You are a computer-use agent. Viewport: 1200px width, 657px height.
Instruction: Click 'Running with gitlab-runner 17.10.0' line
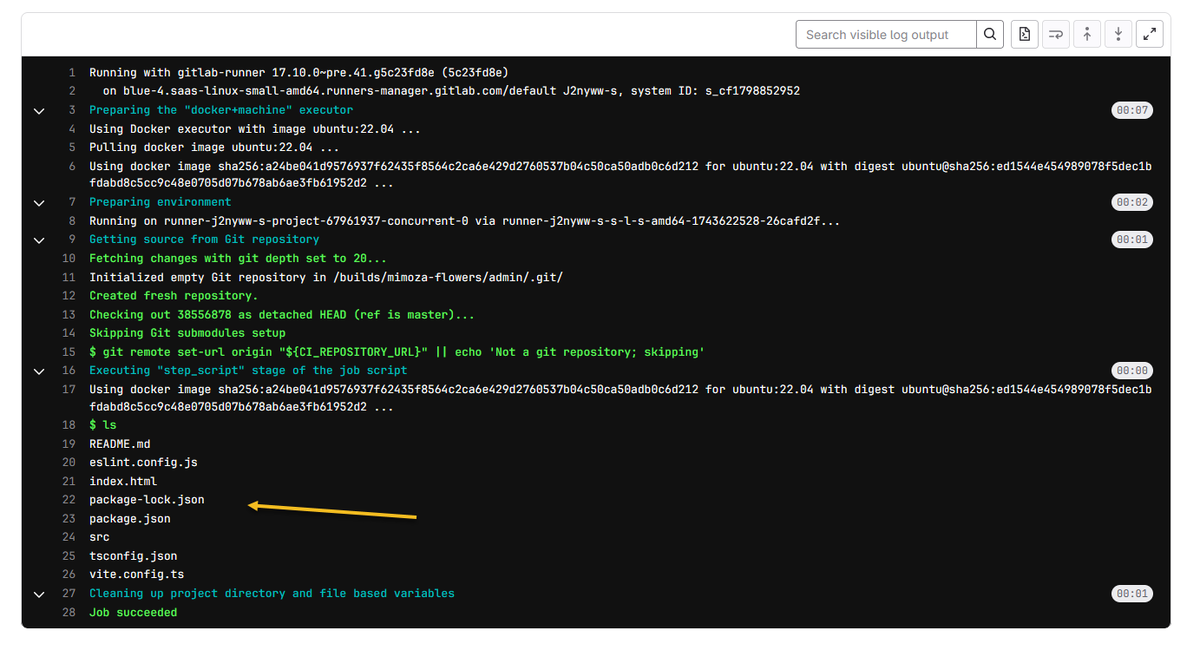pos(299,73)
